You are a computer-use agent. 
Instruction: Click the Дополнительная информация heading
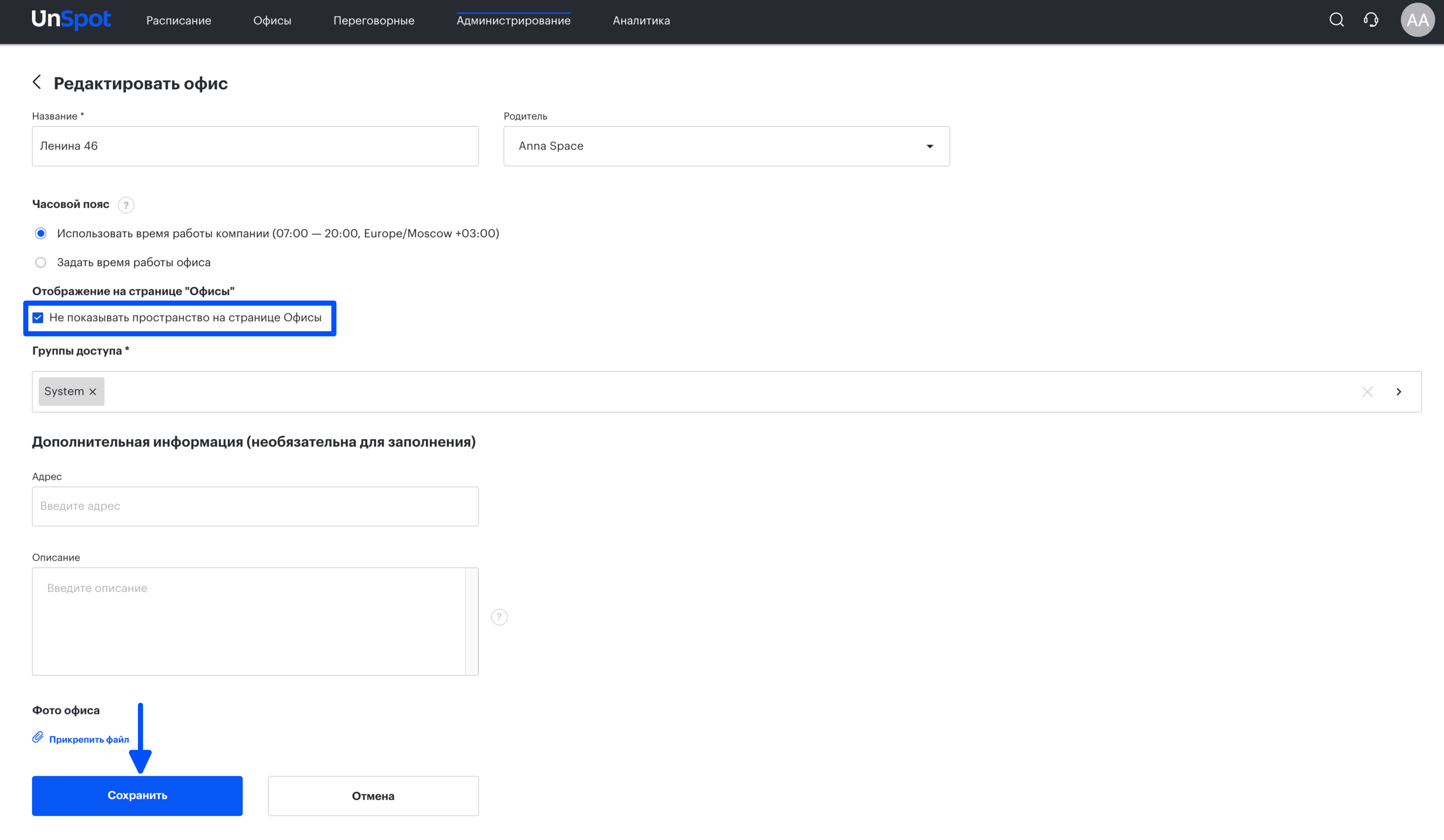click(x=254, y=442)
